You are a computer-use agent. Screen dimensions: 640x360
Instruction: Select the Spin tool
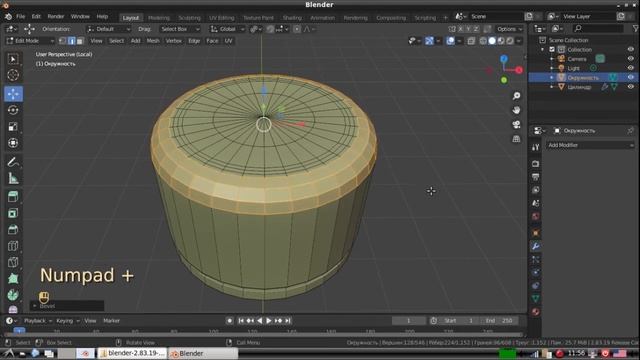pos(13,295)
